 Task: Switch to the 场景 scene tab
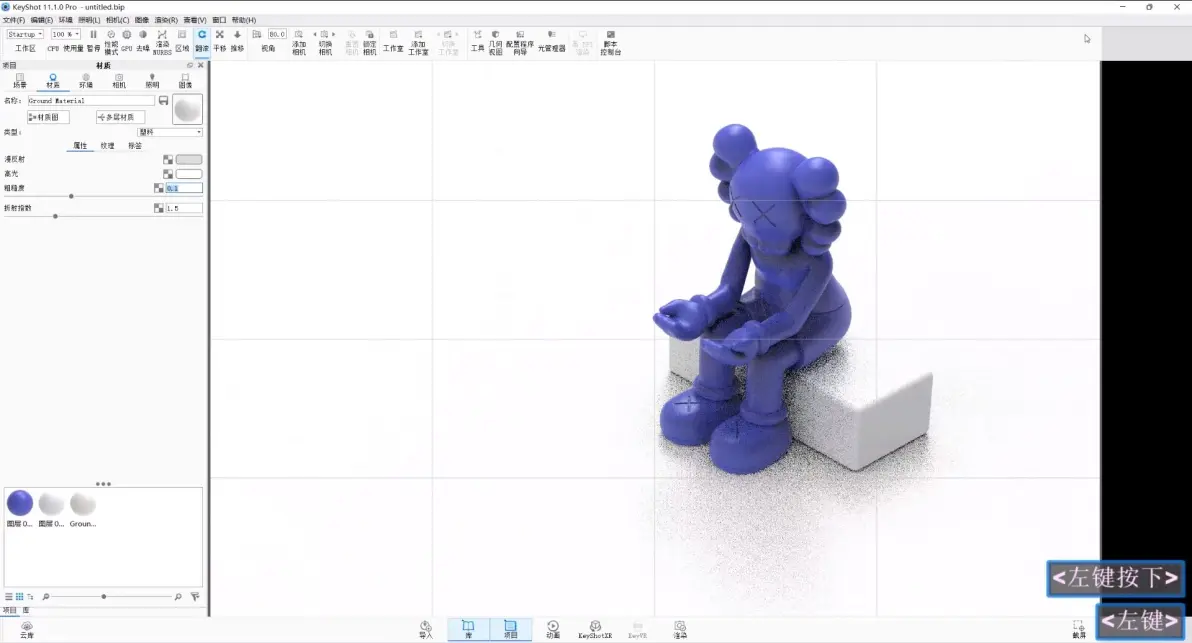[x=20, y=81]
